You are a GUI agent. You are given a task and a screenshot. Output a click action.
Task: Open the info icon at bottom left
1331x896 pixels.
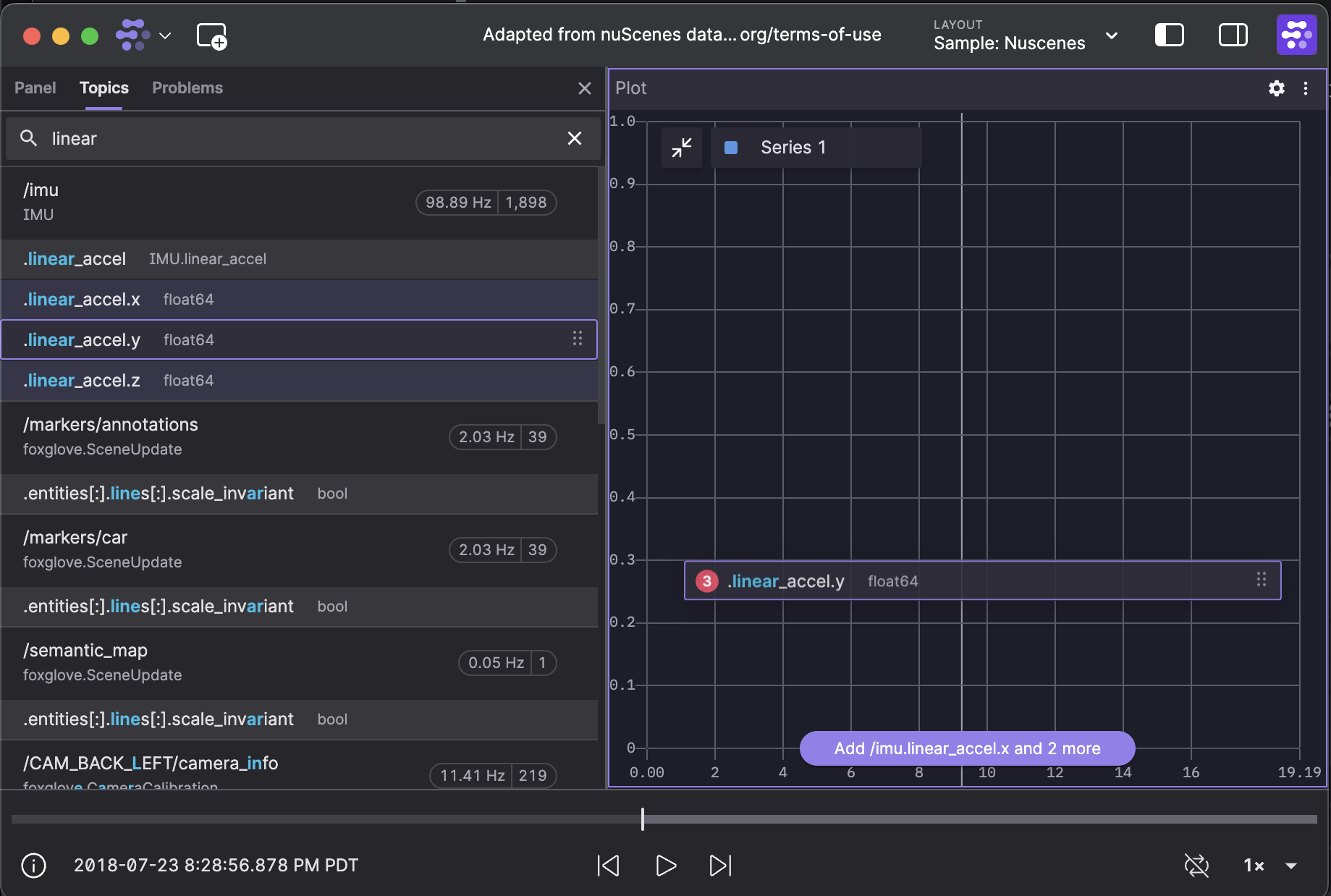coord(33,866)
